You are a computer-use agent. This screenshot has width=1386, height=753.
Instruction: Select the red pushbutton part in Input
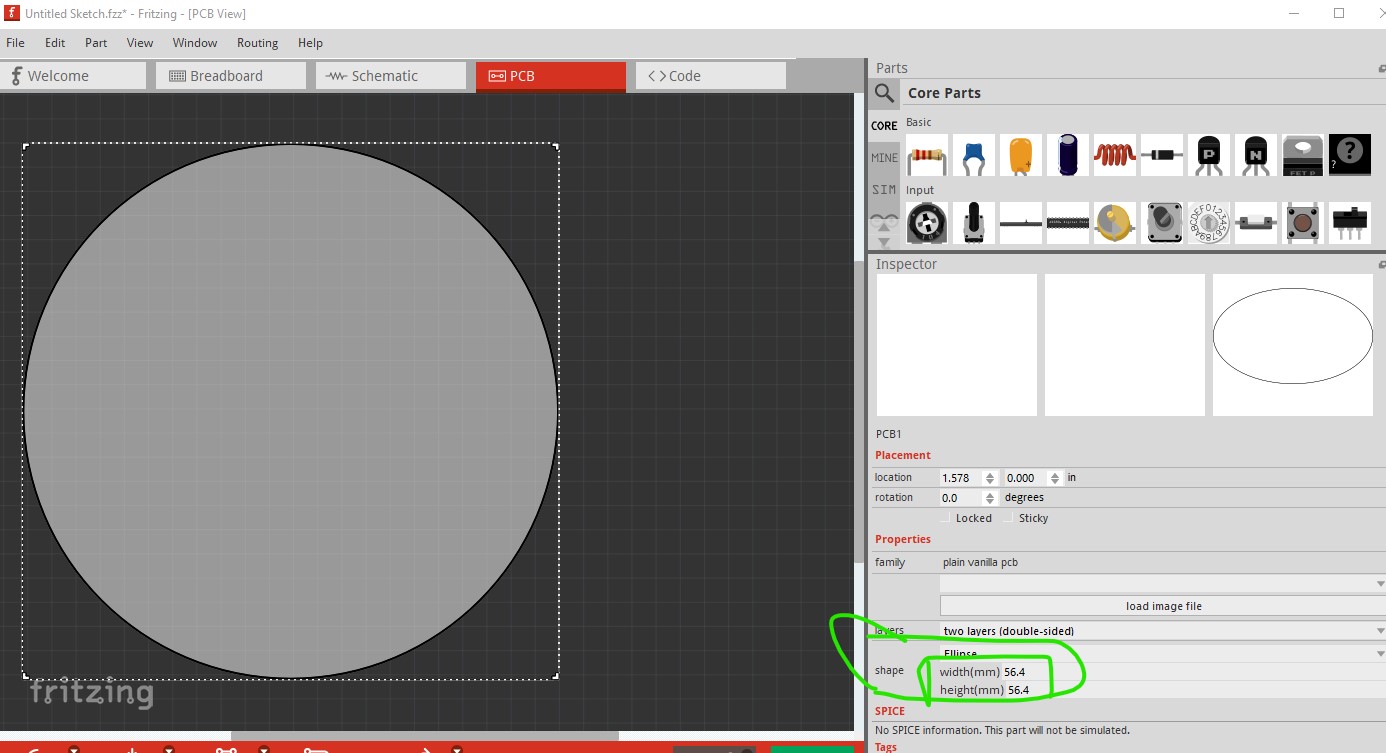click(x=1302, y=223)
